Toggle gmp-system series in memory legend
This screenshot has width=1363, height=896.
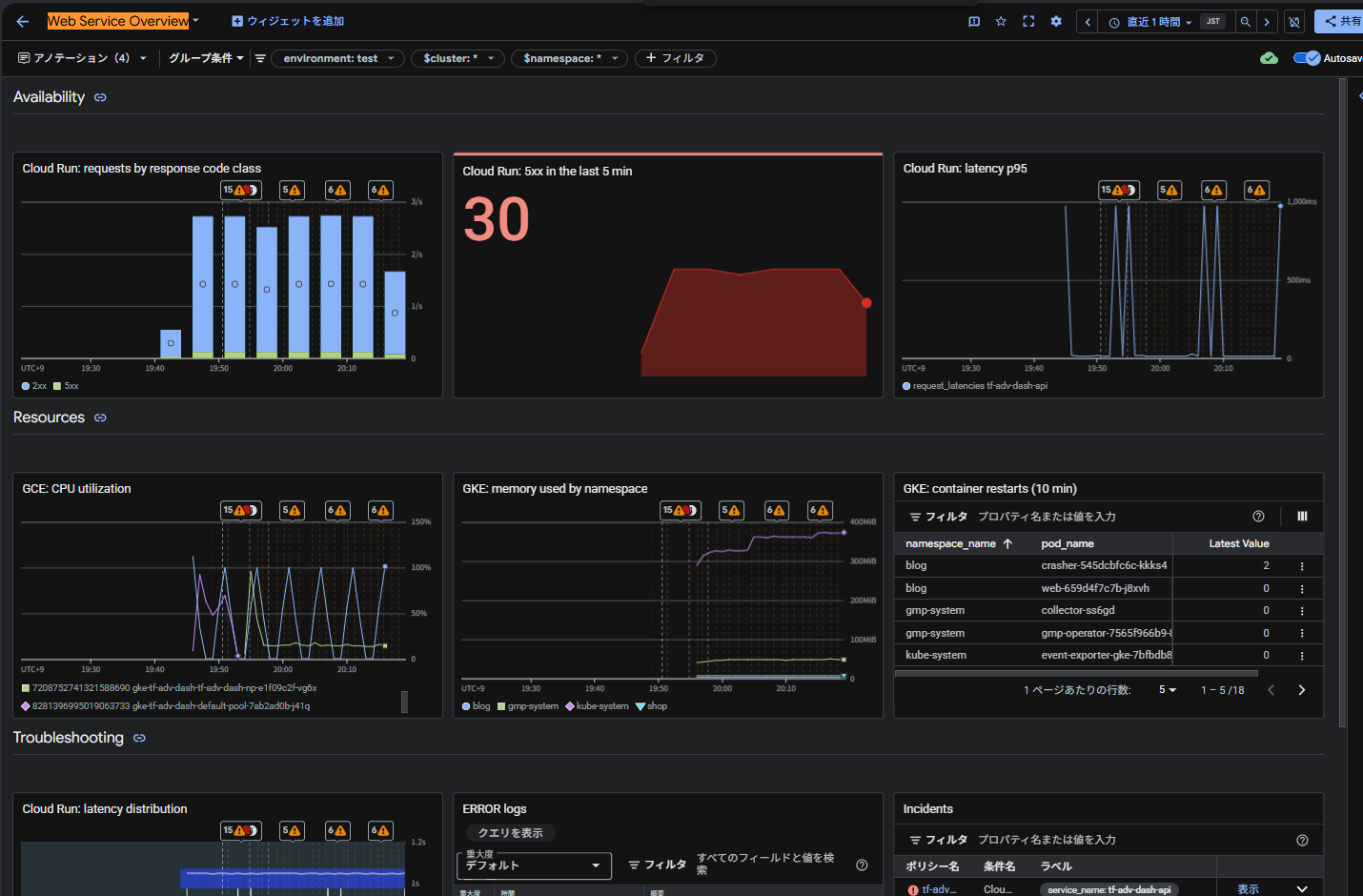[528, 706]
